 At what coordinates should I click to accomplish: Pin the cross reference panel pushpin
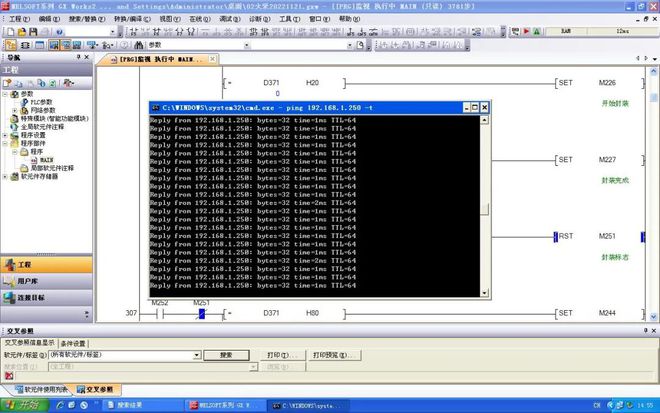pyautogui.click(x=646, y=330)
